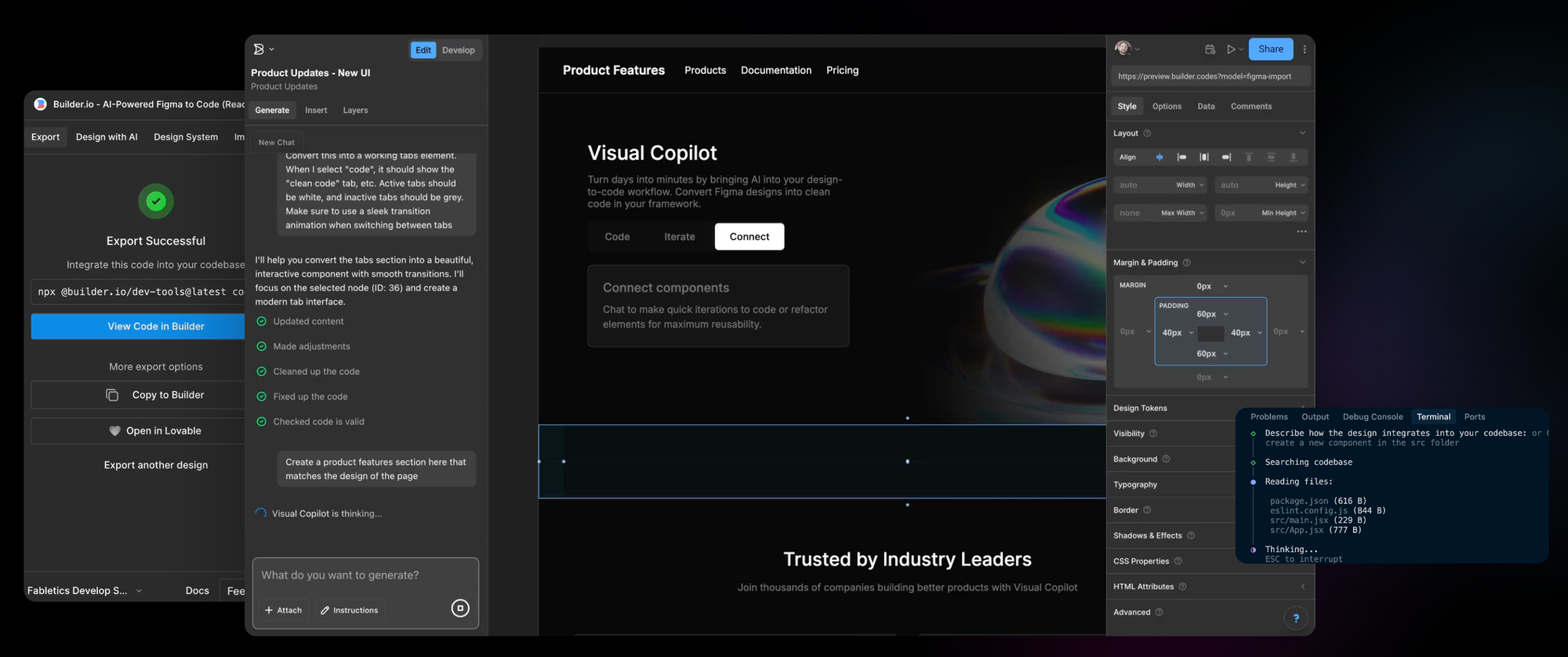Select the Iterate tab in preview
This screenshot has height=657, width=1568.
click(680, 237)
